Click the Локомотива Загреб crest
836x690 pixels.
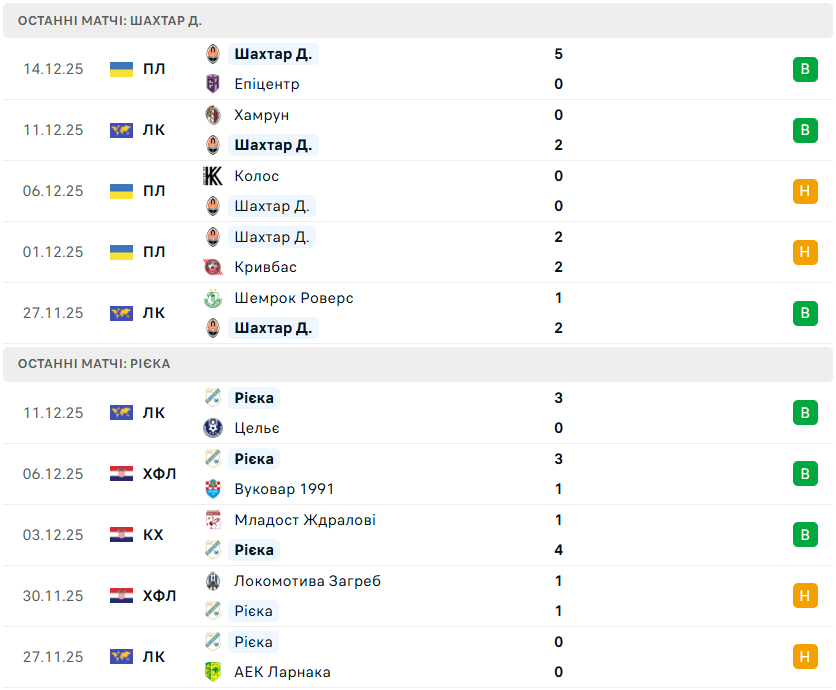coord(212,581)
